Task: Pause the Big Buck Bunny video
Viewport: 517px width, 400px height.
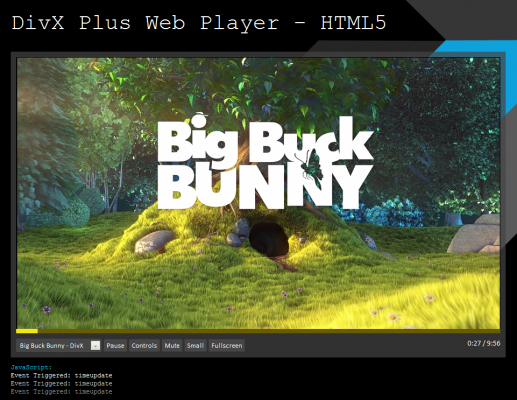Action: 115,346
